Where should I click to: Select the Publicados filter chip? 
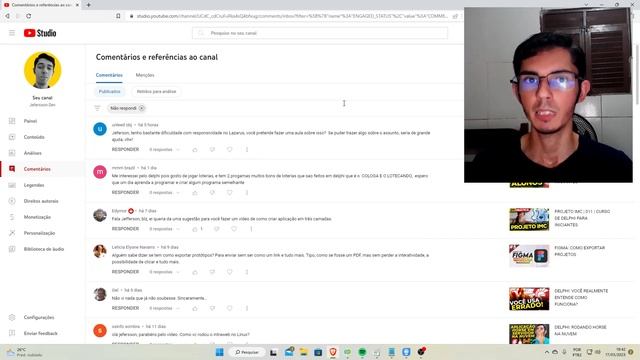(109, 91)
